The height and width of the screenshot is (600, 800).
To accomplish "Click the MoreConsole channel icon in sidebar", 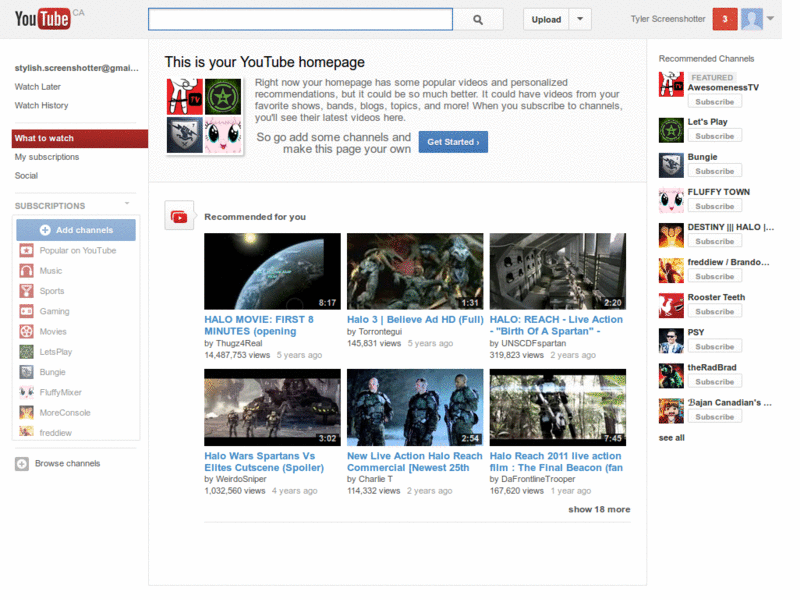I will (x=27, y=412).
